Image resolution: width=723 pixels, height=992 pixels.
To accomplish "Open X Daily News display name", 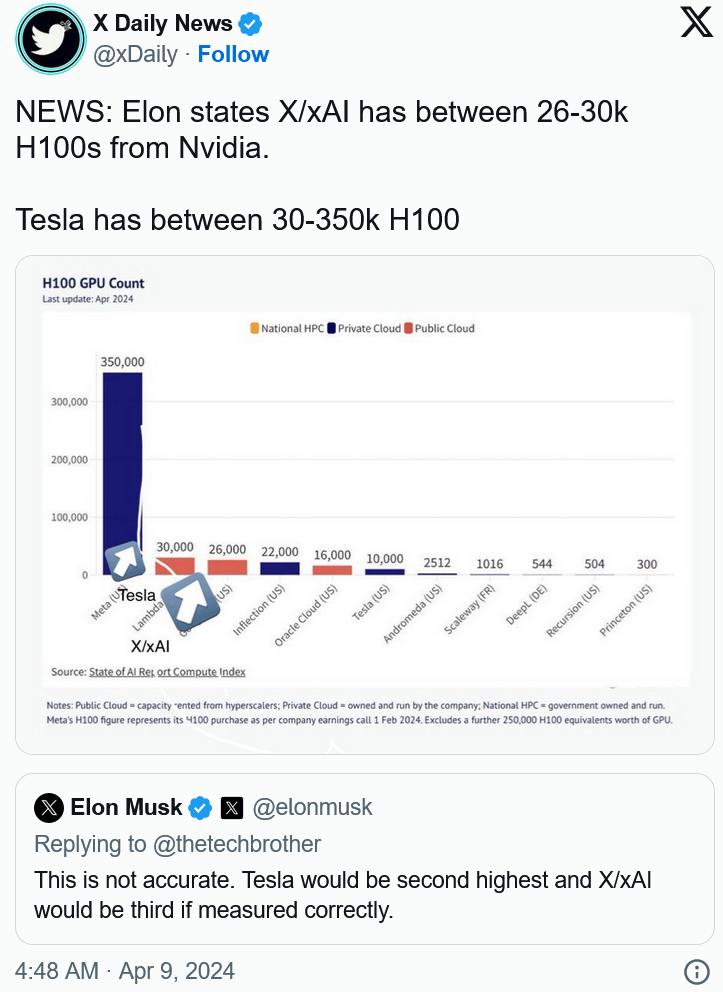I will (x=163, y=23).
